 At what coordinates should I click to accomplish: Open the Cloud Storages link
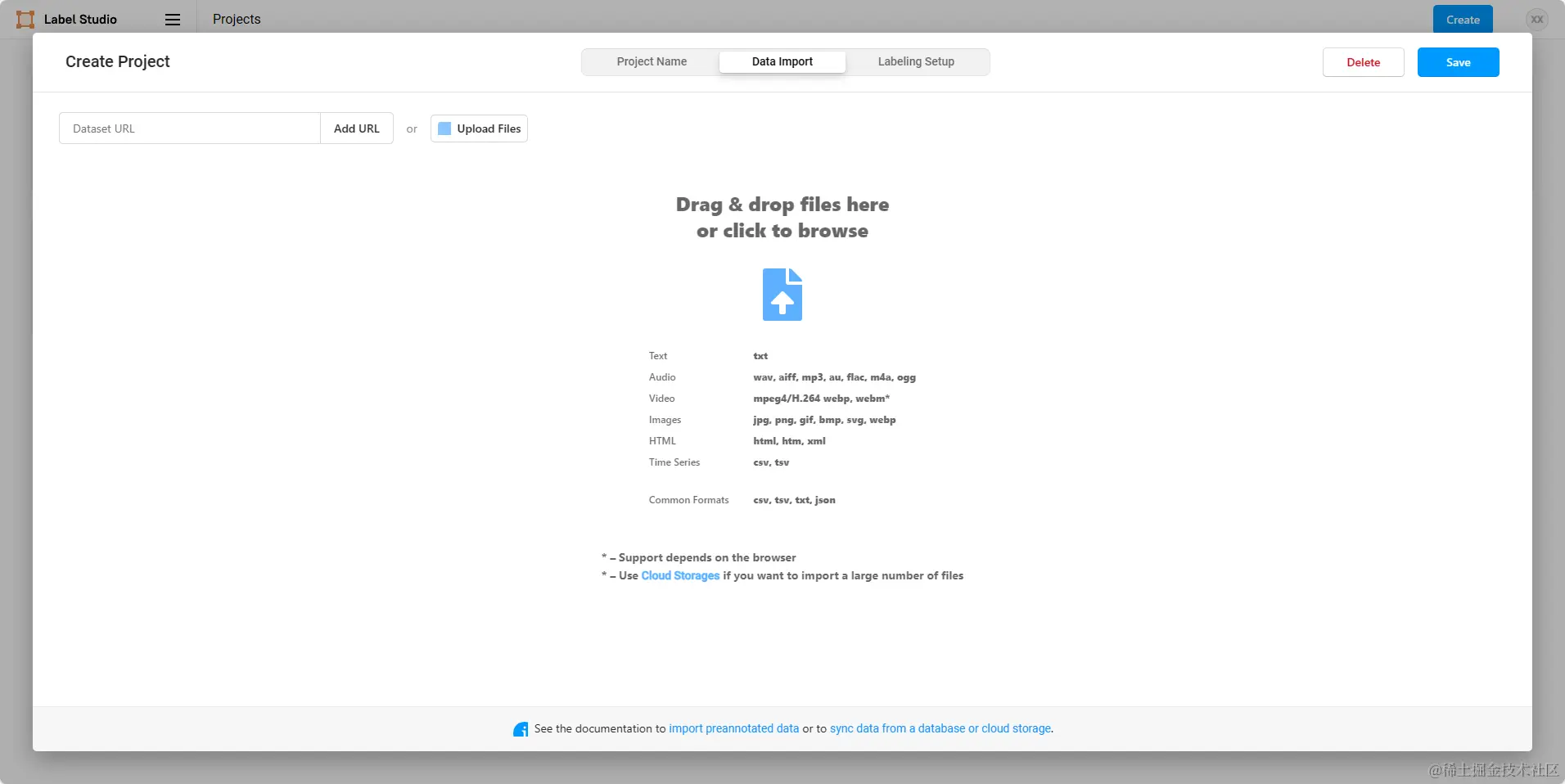[681, 575]
